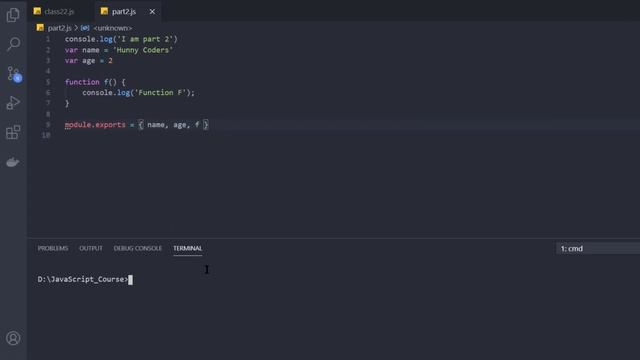Screen dimensions: 640x360
Task: Select the part2.js editor tab
Action: pyautogui.click(x=124, y=11)
